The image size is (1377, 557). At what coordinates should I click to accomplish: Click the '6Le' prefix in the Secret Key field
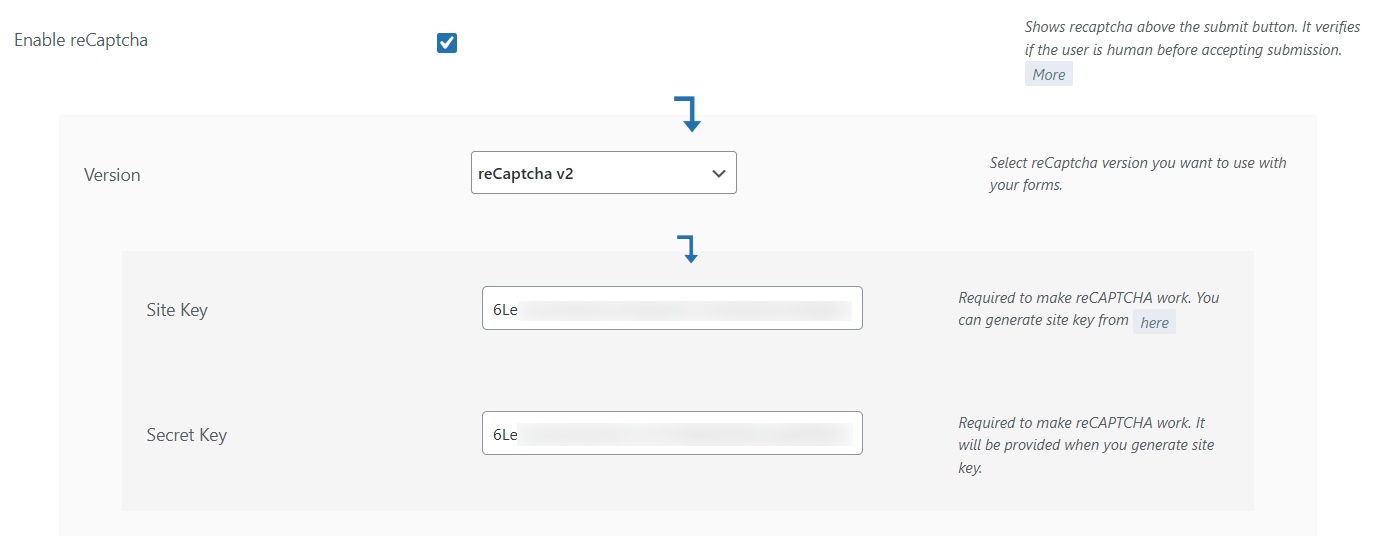tap(505, 435)
